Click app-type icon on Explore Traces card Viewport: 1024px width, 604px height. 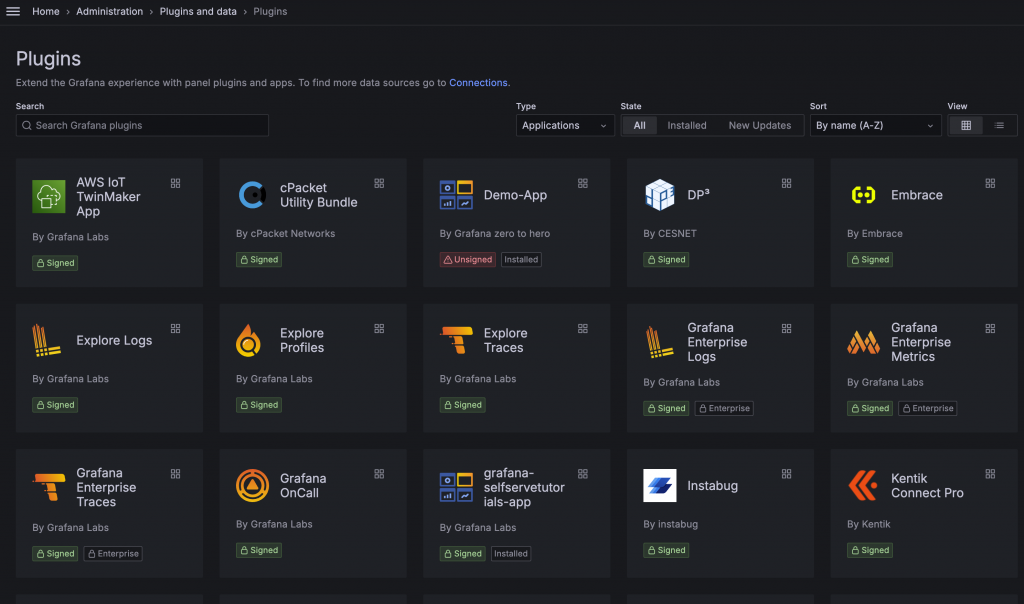tap(583, 328)
